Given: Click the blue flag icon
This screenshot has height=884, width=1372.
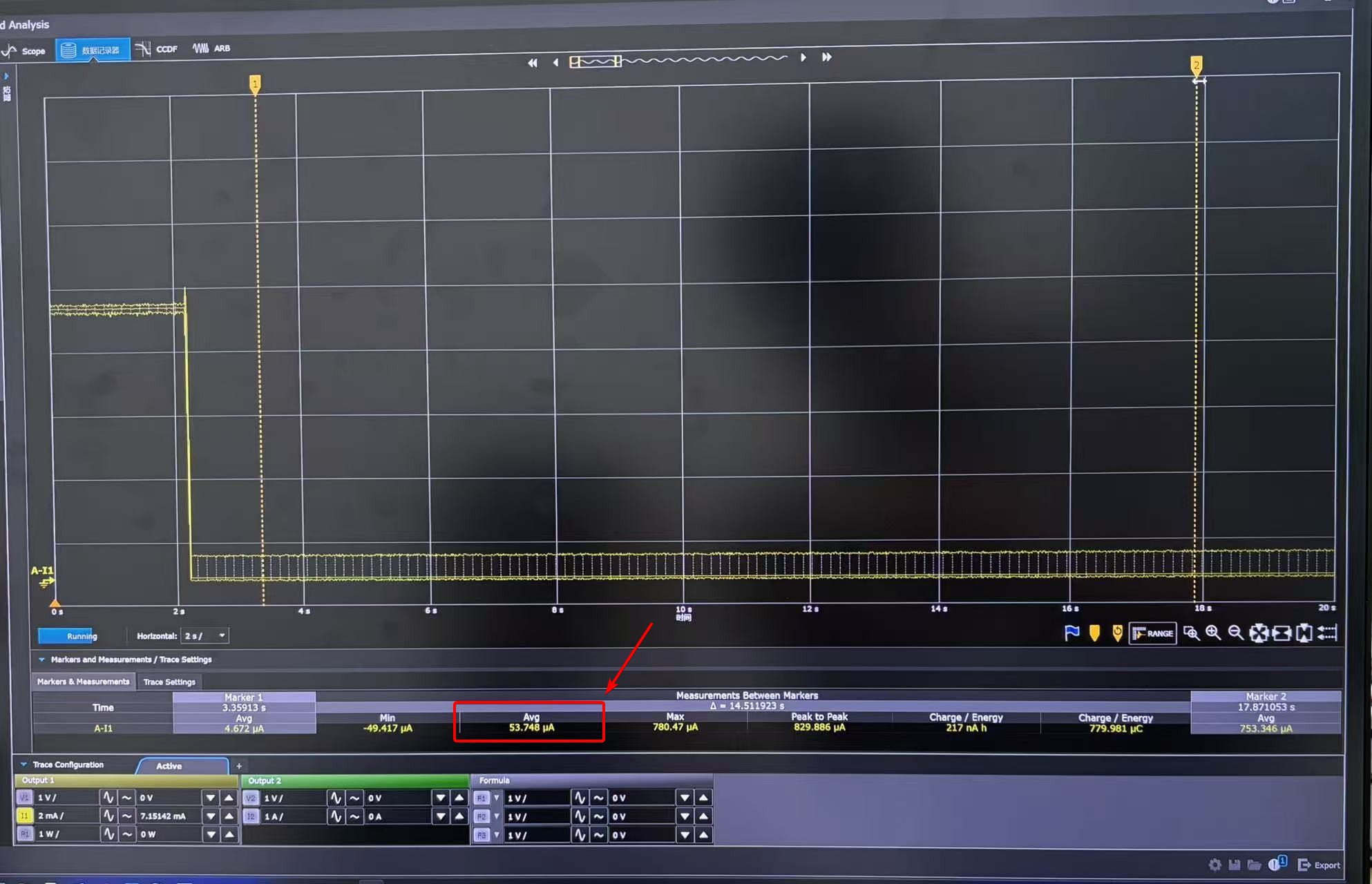Looking at the screenshot, I should tap(1071, 633).
